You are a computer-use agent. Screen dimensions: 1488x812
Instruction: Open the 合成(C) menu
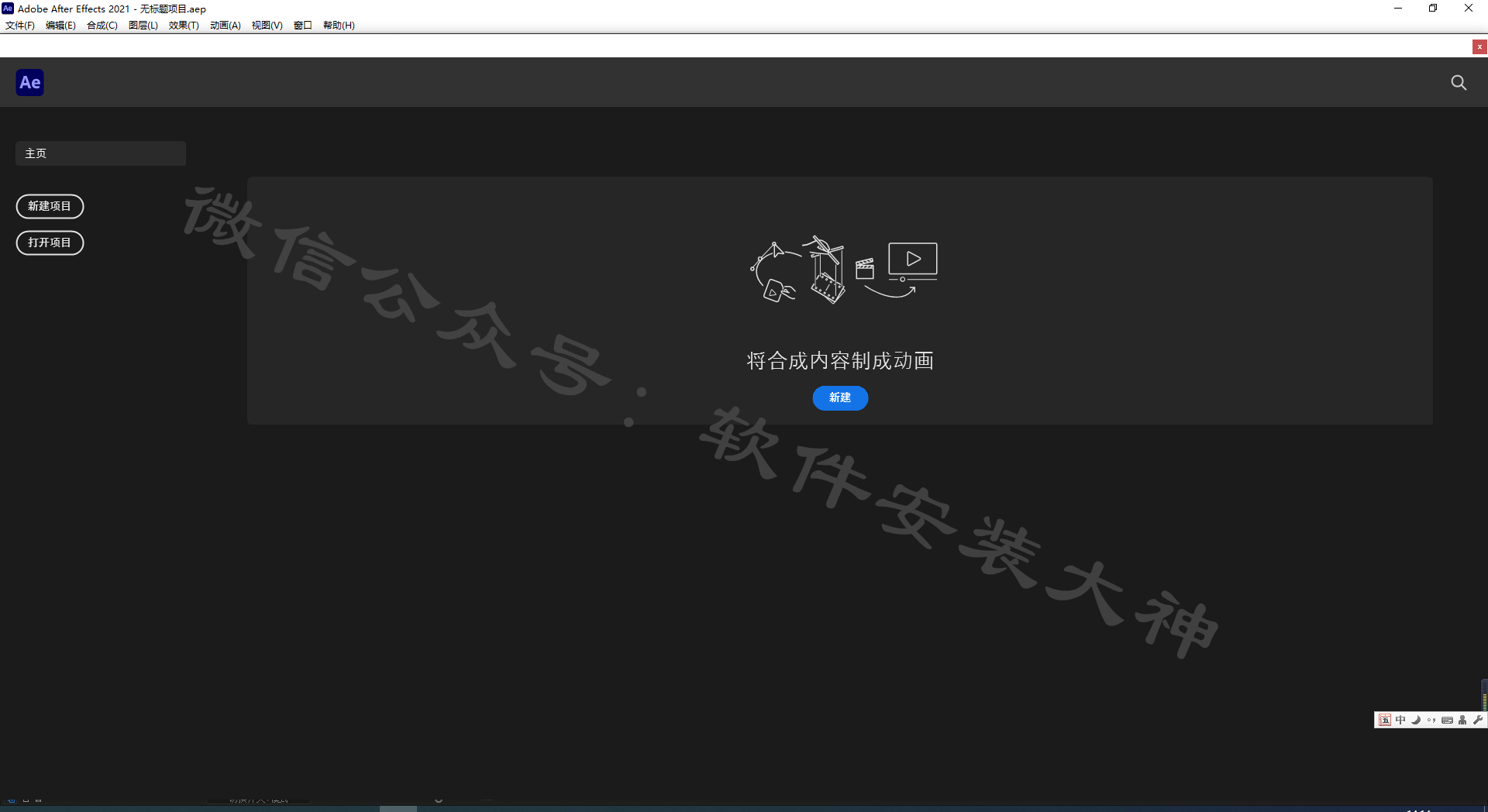tap(102, 26)
